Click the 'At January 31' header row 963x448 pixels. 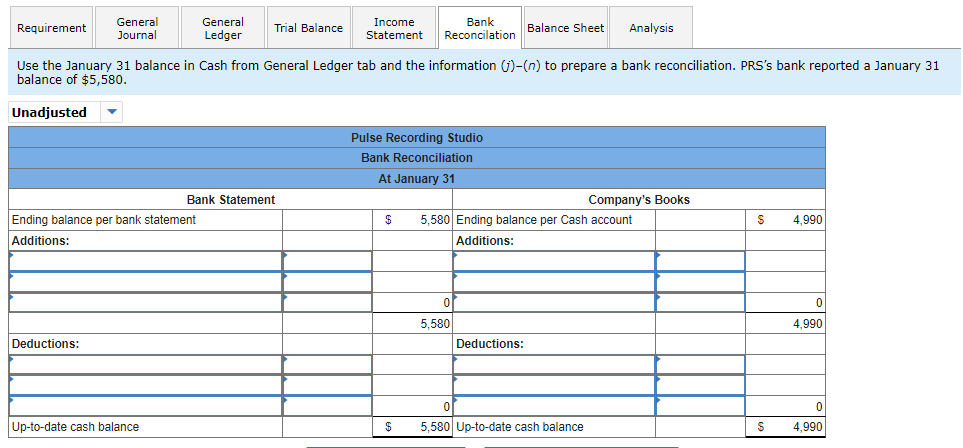(417, 179)
